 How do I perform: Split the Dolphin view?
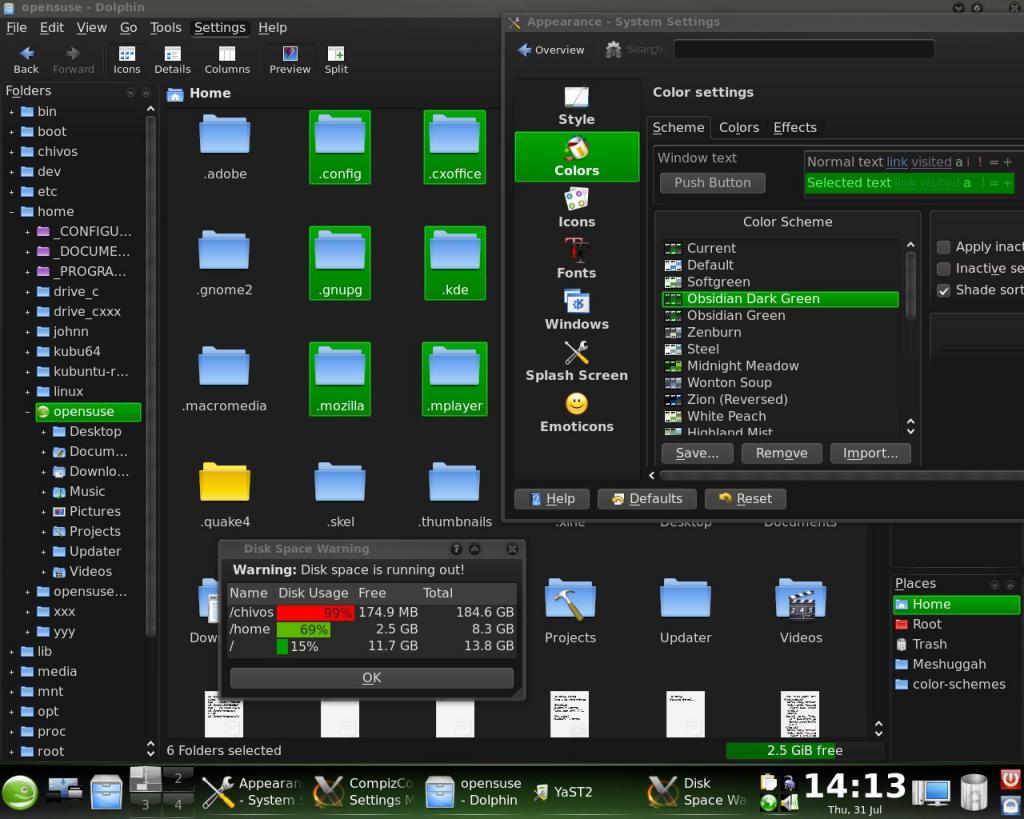(x=336, y=59)
